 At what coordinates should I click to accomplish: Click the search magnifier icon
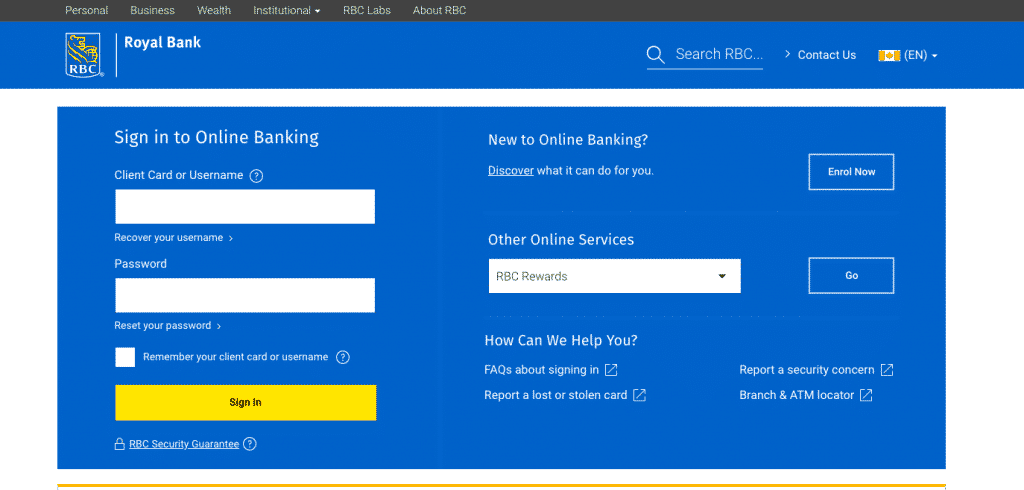656,55
